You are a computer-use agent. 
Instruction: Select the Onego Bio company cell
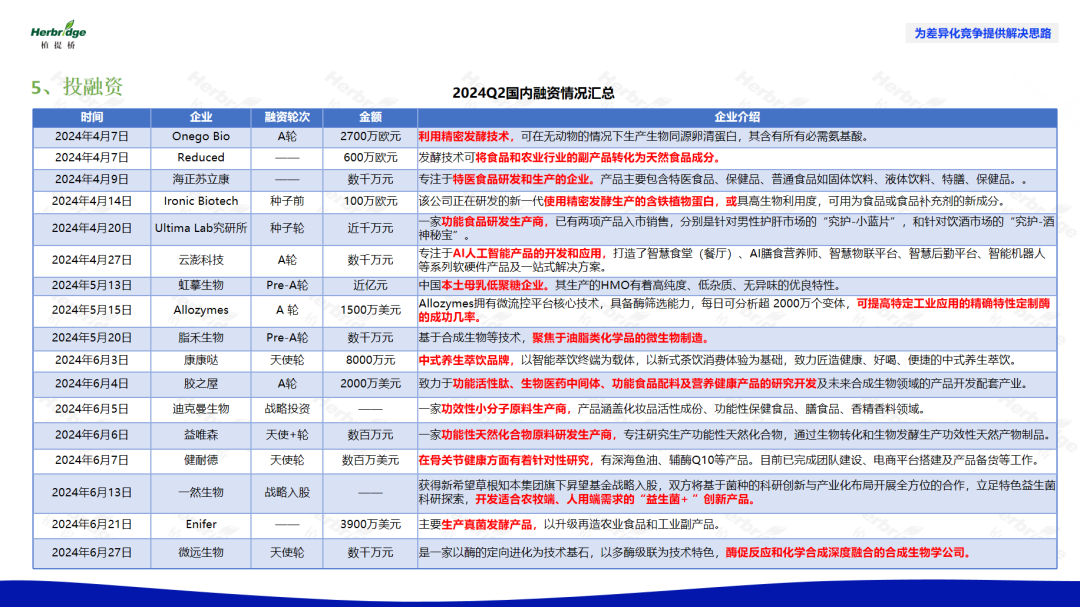click(x=200, y=136)
